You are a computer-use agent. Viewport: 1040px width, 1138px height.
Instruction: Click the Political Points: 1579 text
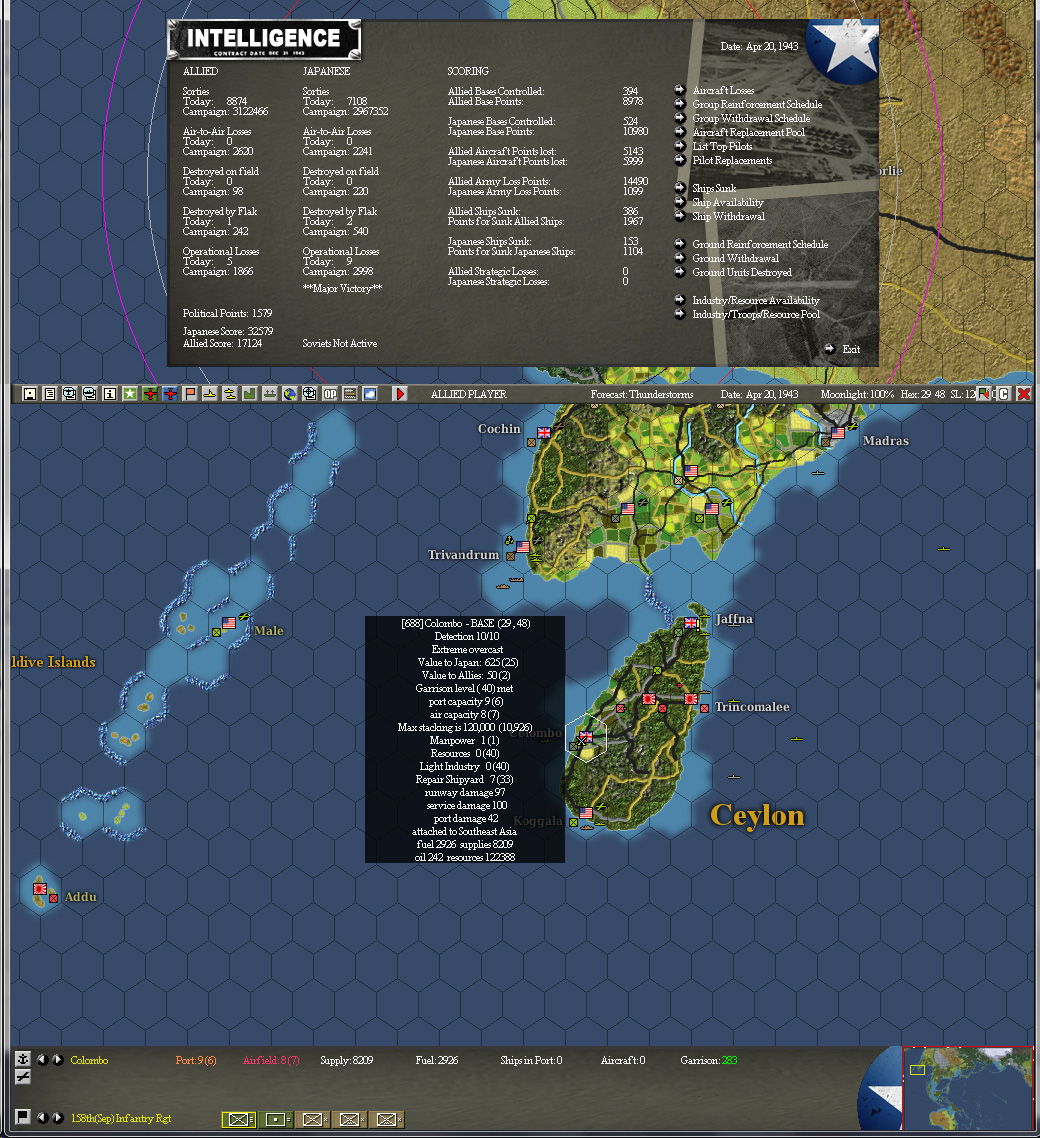227,313
